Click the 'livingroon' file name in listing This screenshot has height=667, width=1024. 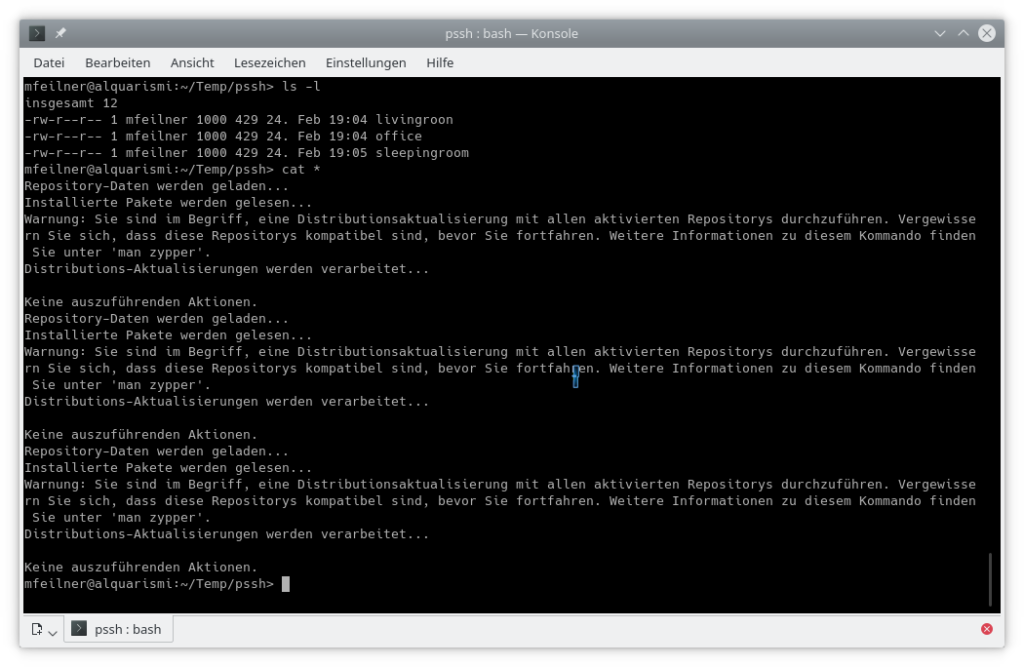click(x=414, y=120)
